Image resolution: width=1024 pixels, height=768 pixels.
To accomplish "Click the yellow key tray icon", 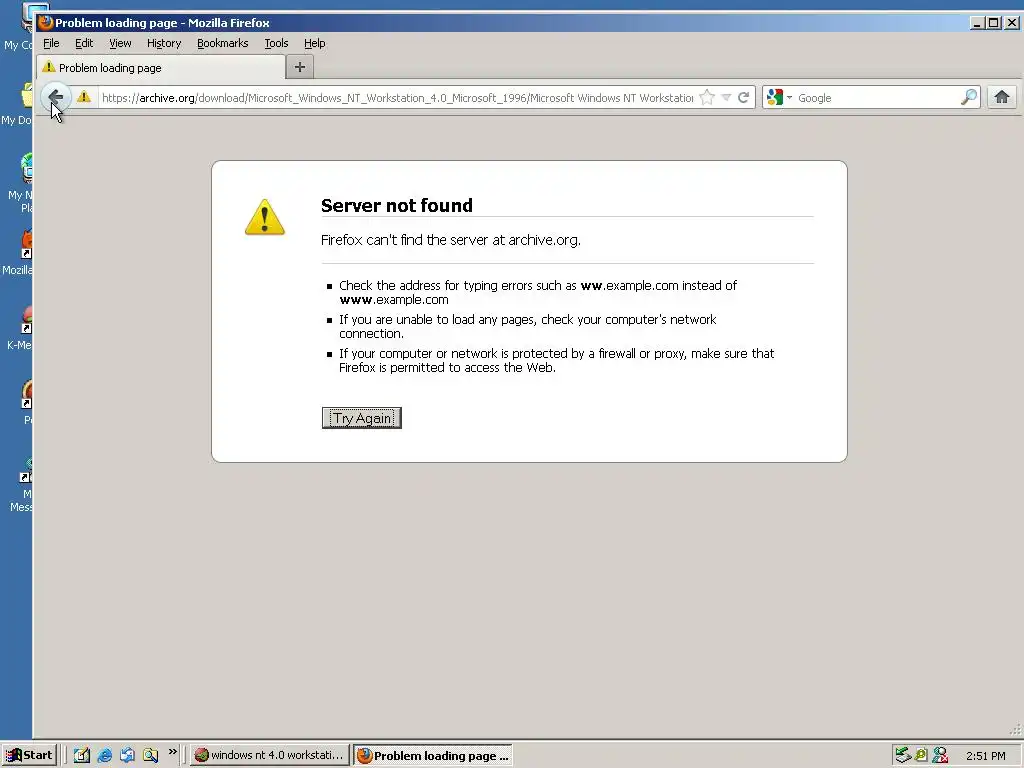I will click(921, 755).
